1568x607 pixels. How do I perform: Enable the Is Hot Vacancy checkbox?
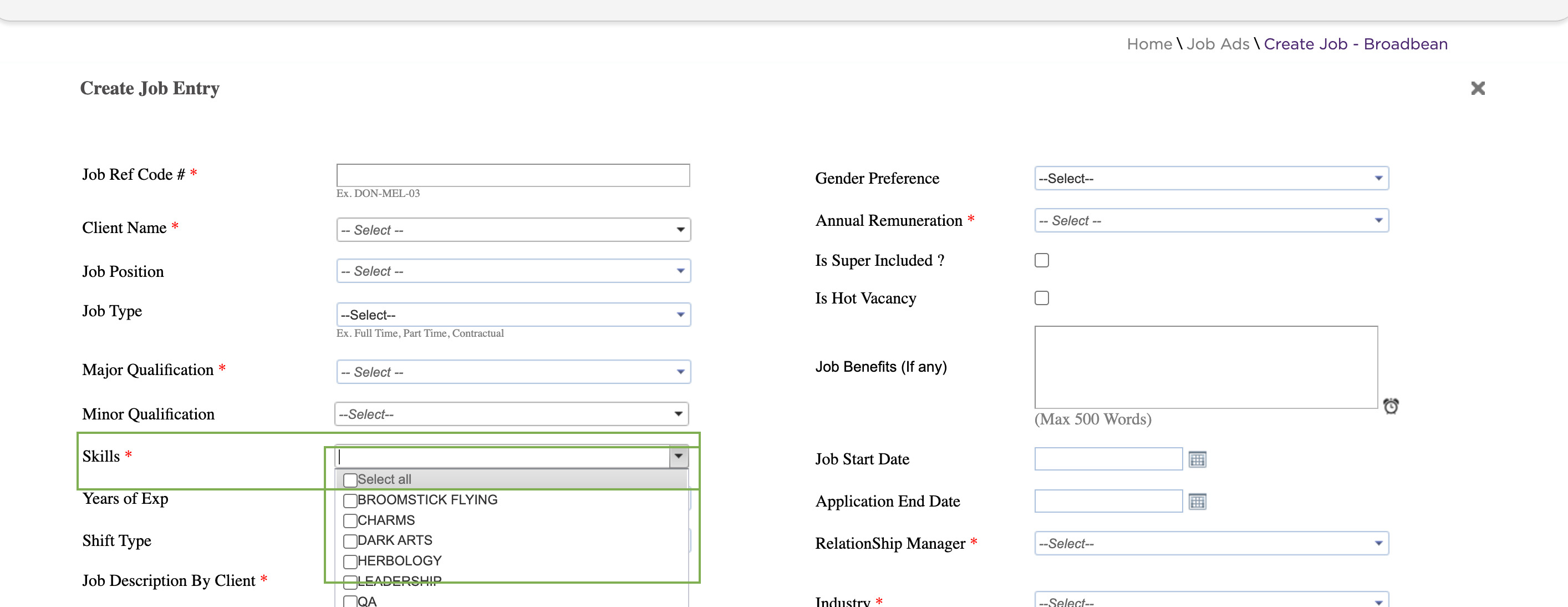(x=1041, y=298)
